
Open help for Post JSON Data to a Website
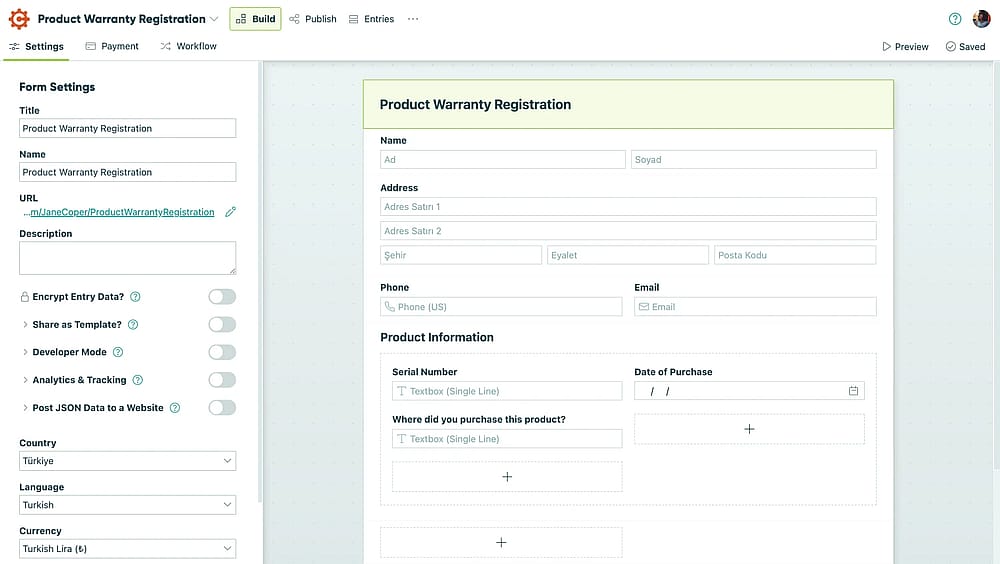click(x=175, y=408)
